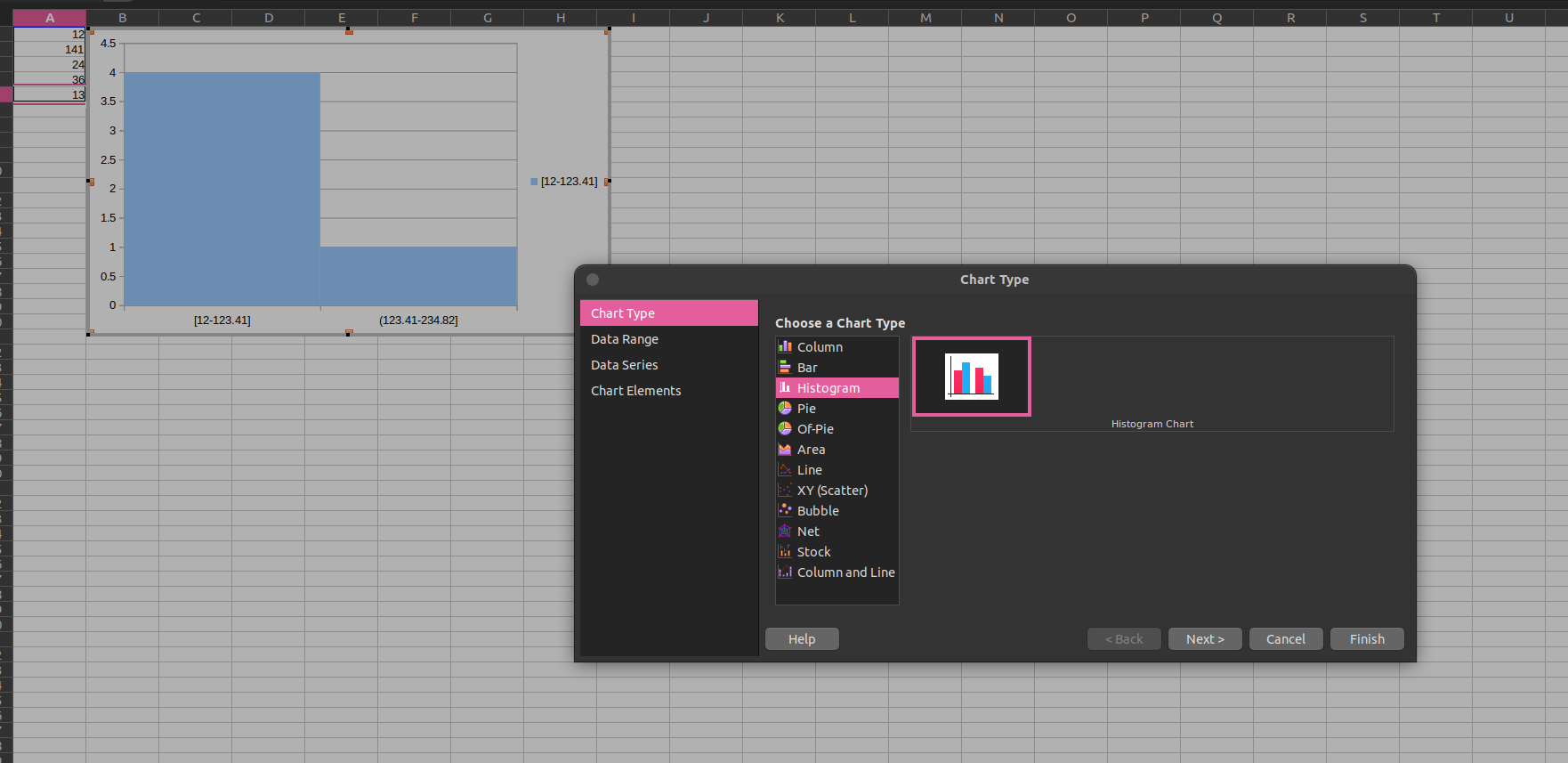Go to the Data Range step

tap(668, 339)
